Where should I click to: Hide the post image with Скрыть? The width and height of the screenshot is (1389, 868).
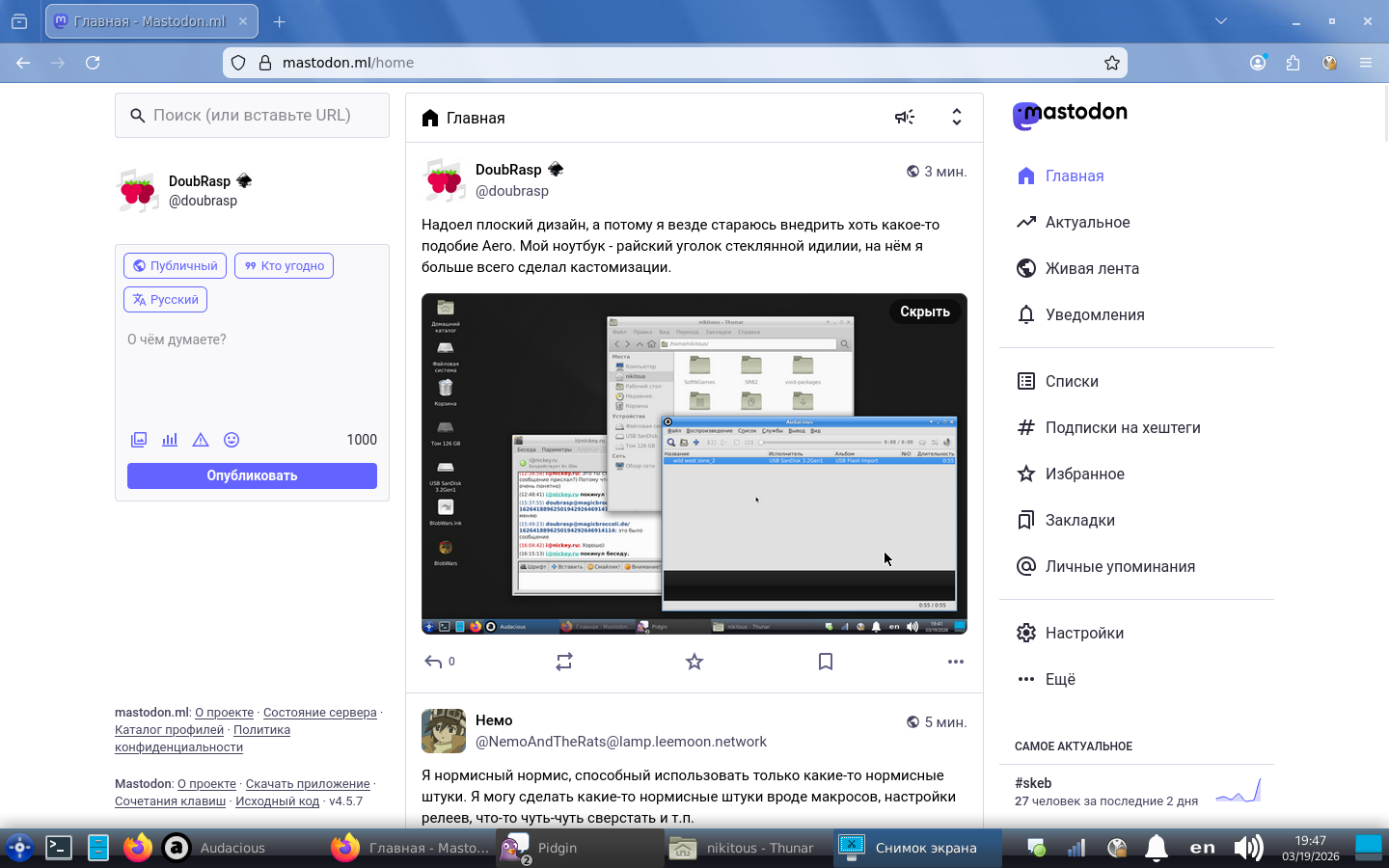[924, 312]
